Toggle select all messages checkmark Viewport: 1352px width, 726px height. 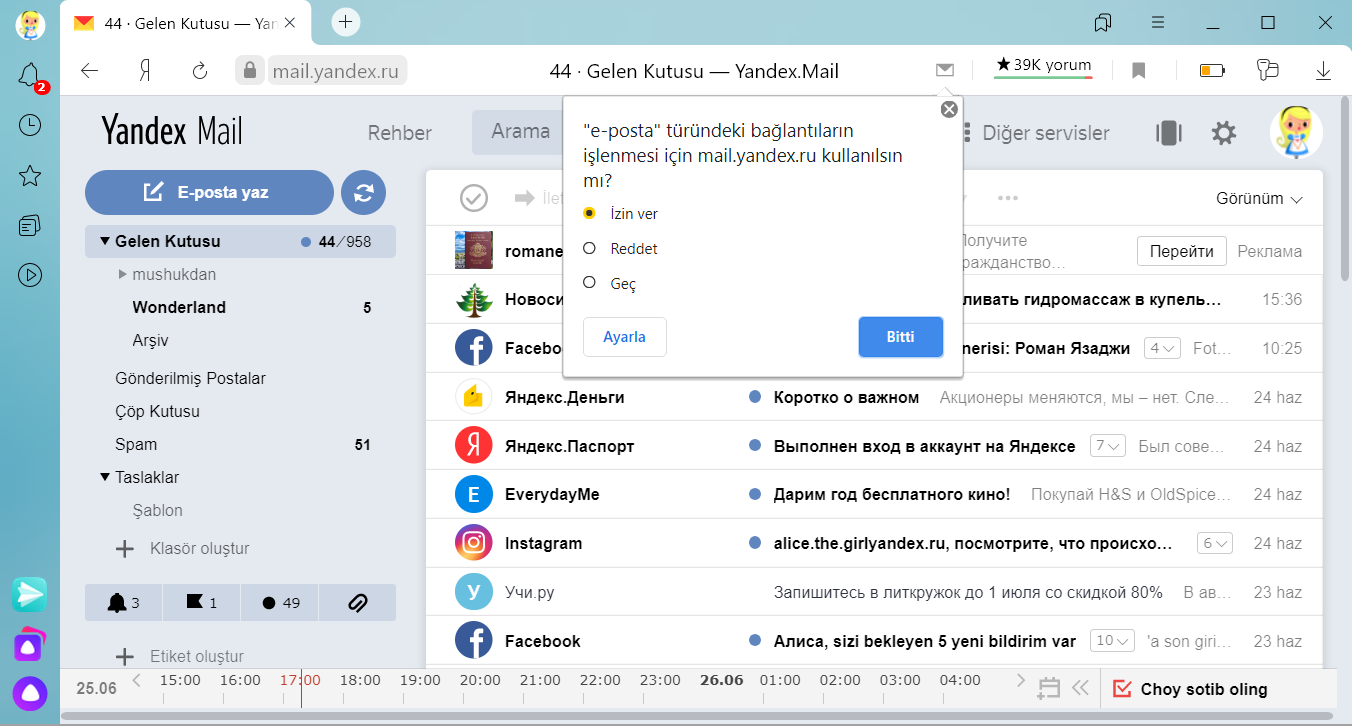click(x=474, y=198)
